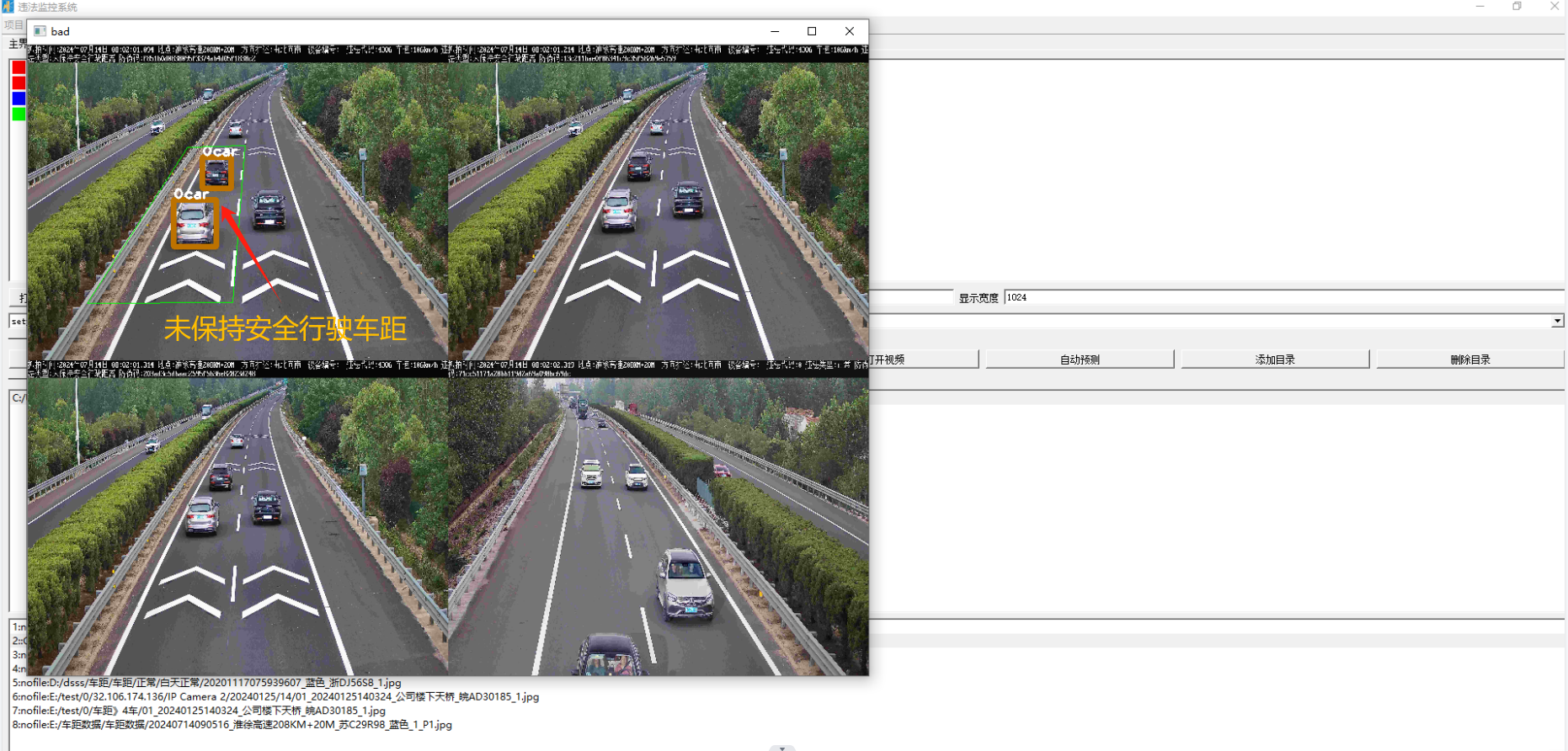Click the 删除目录 button

(x=1470, y=360)
